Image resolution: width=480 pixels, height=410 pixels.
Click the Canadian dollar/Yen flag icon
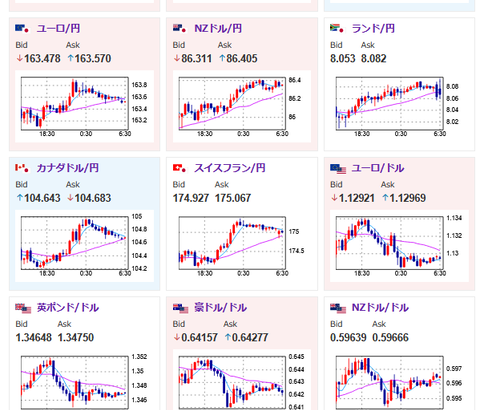tap(22, 168)
